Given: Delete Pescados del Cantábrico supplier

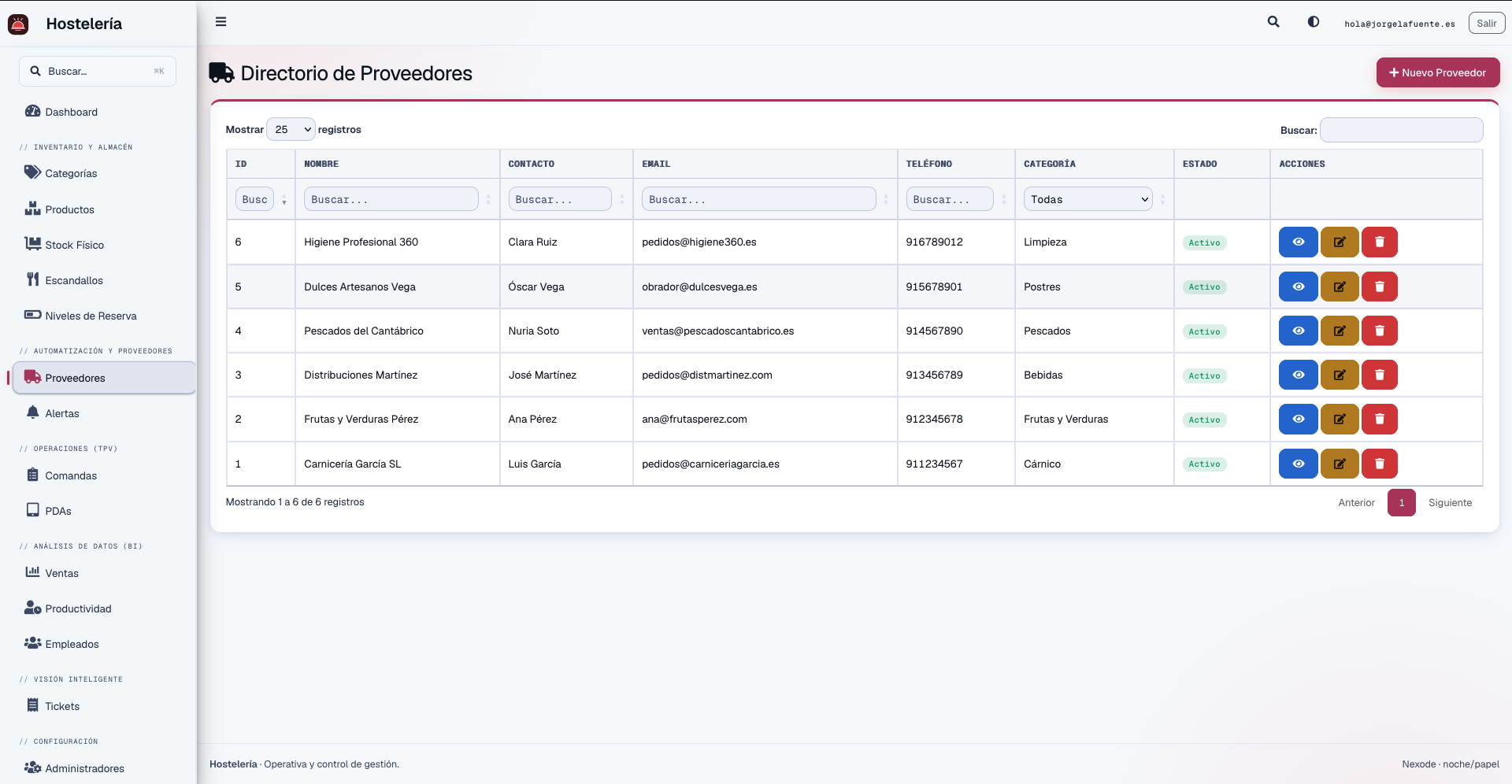Looking at the screenshot, I should tap(1380, 331).
